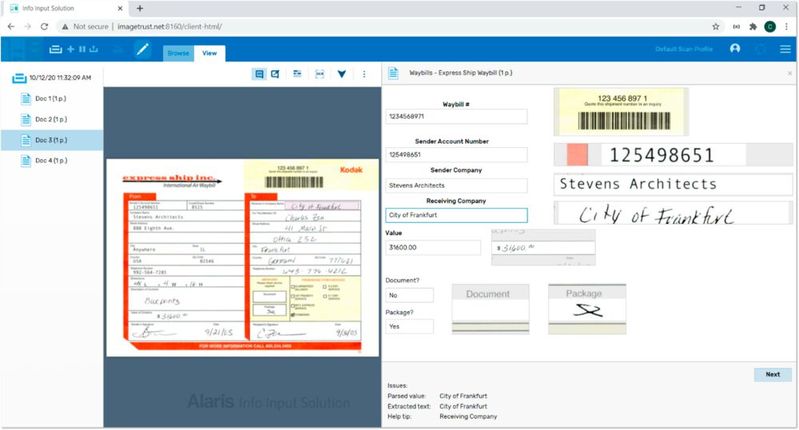Toggle the highlighted view mode icon in viewer toolbar
799x430 pixels.
click(259, 74)
